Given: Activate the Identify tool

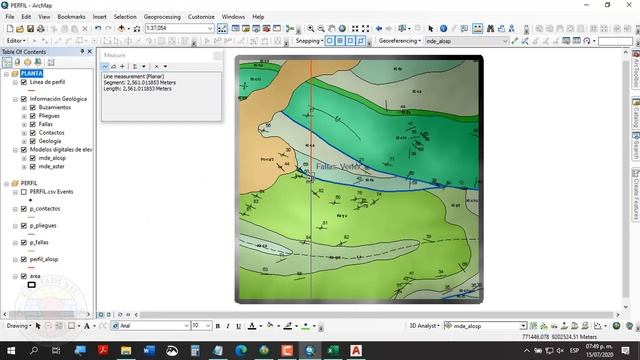Looking at the screenshot, I should point(443,29).
